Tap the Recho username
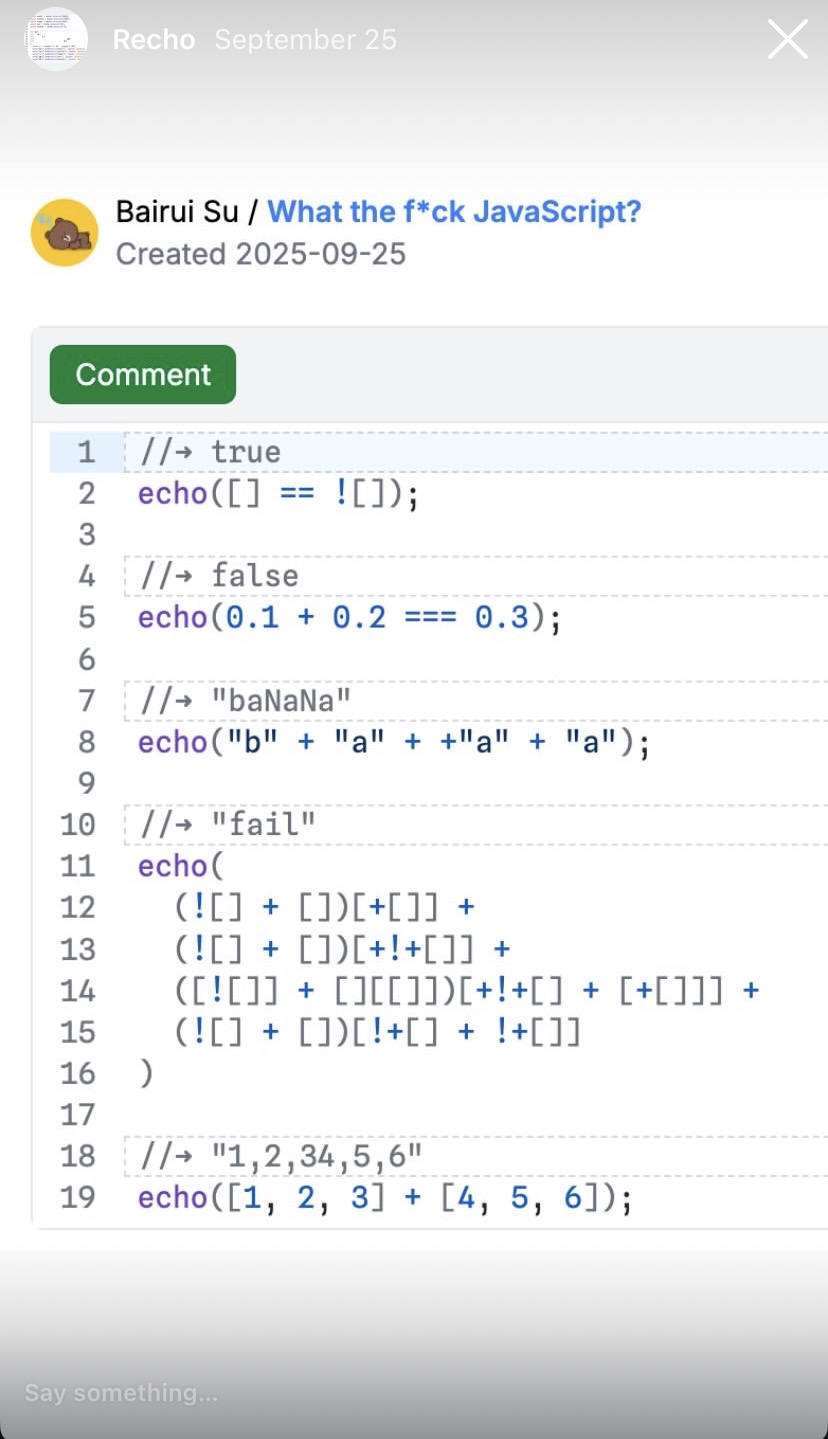This screenshot has height=1439, width=828. [x=153, y=40]
